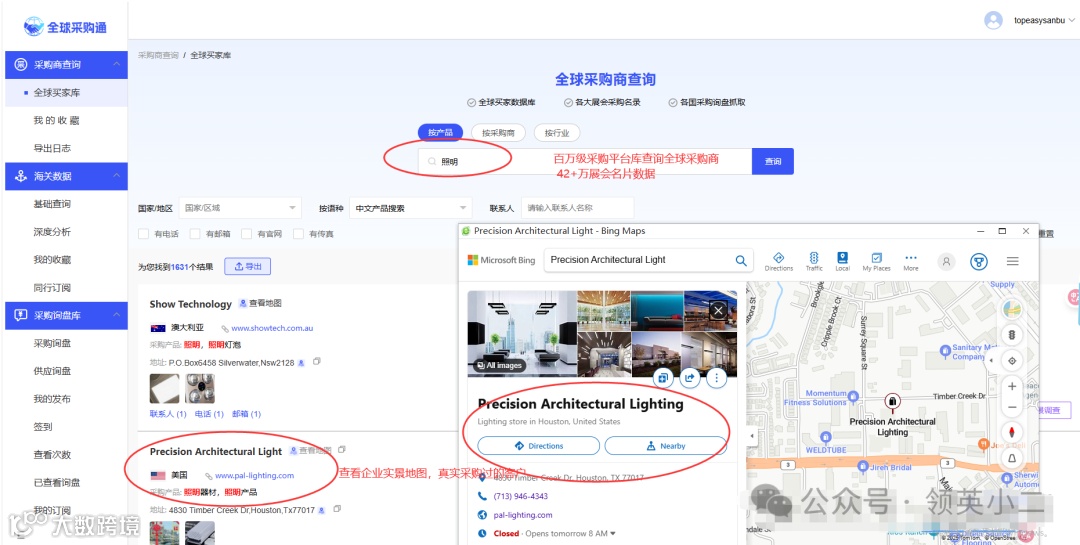Open the Bing account profile icon
The height and width of the screenshot is (545, 1080).
pos(946,261)
